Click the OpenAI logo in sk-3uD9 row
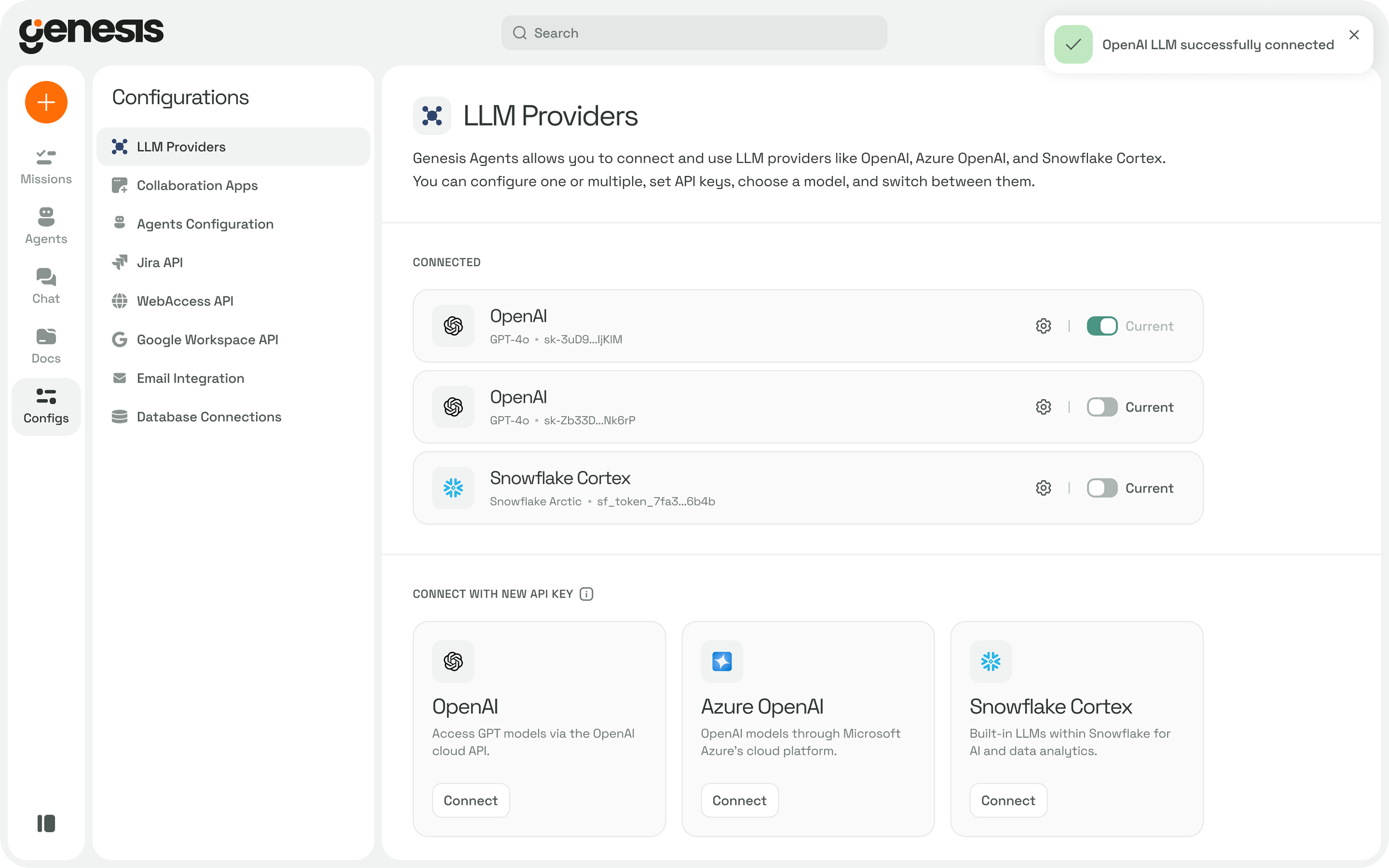Image resolution: width=1389 pixels, height=868 pixels. (x=453, y=326)
